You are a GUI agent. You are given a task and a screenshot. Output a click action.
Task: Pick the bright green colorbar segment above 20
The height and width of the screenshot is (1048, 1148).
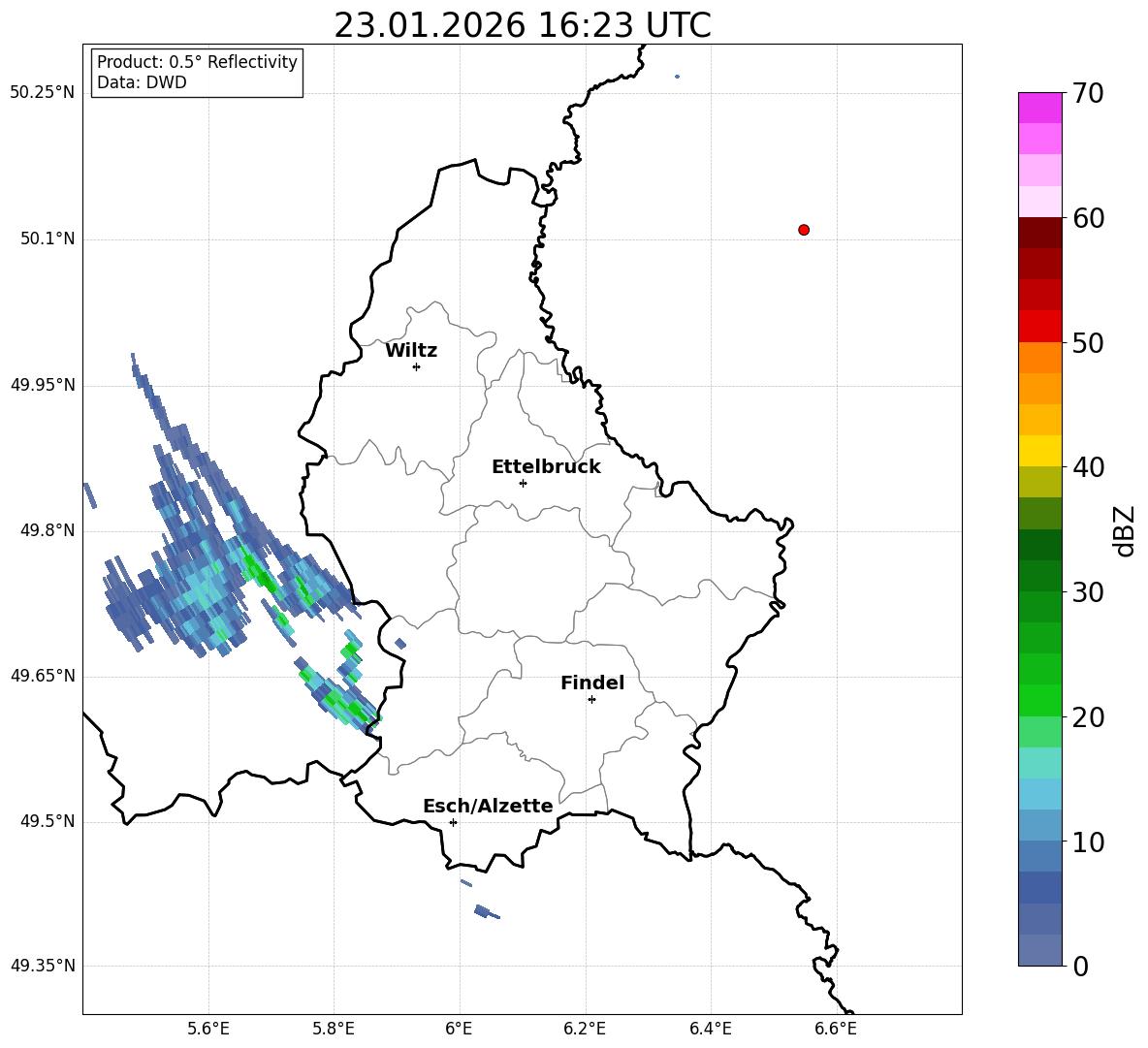1039,700
